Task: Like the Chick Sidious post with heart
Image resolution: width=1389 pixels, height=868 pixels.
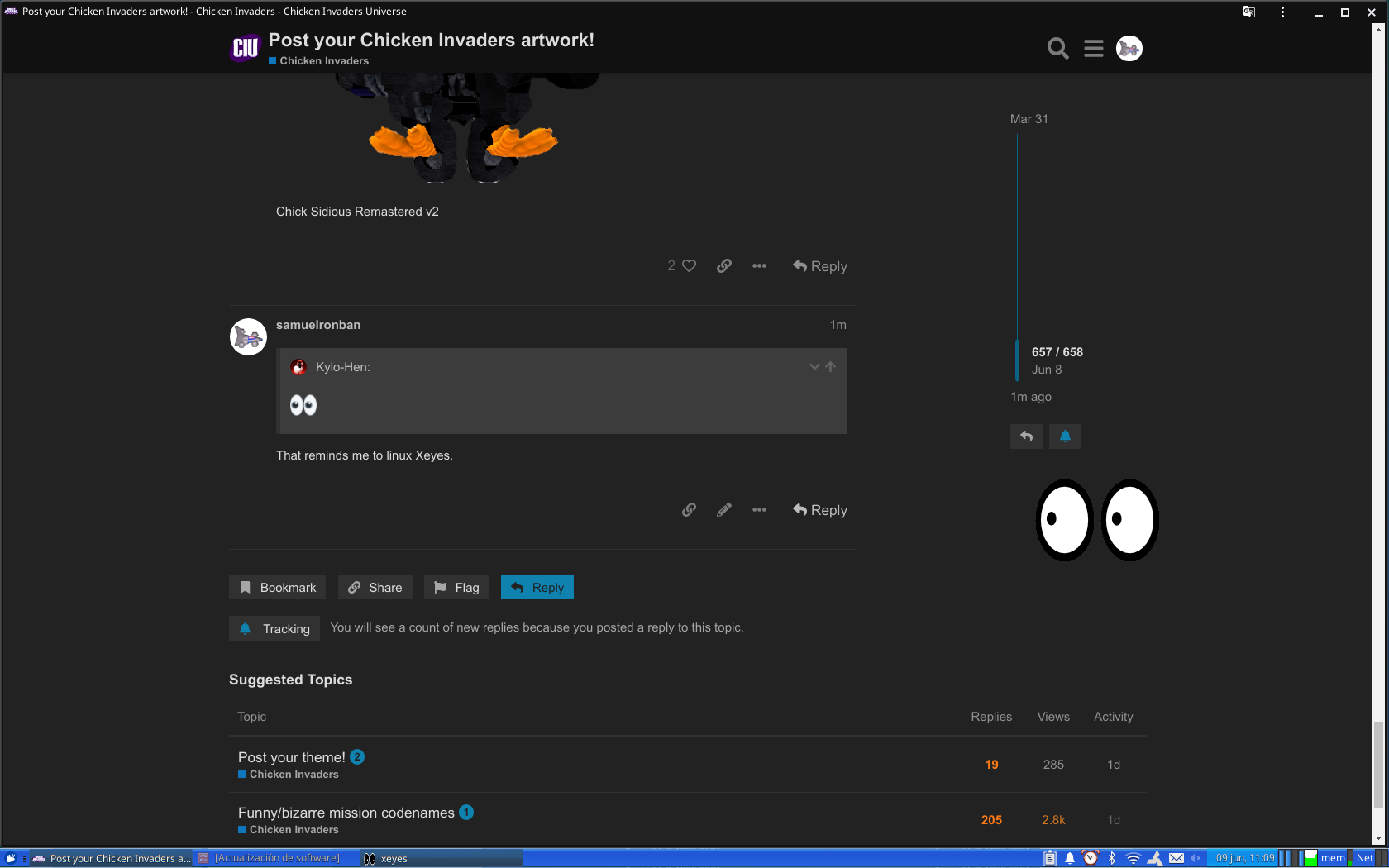Action: (689, 266)
